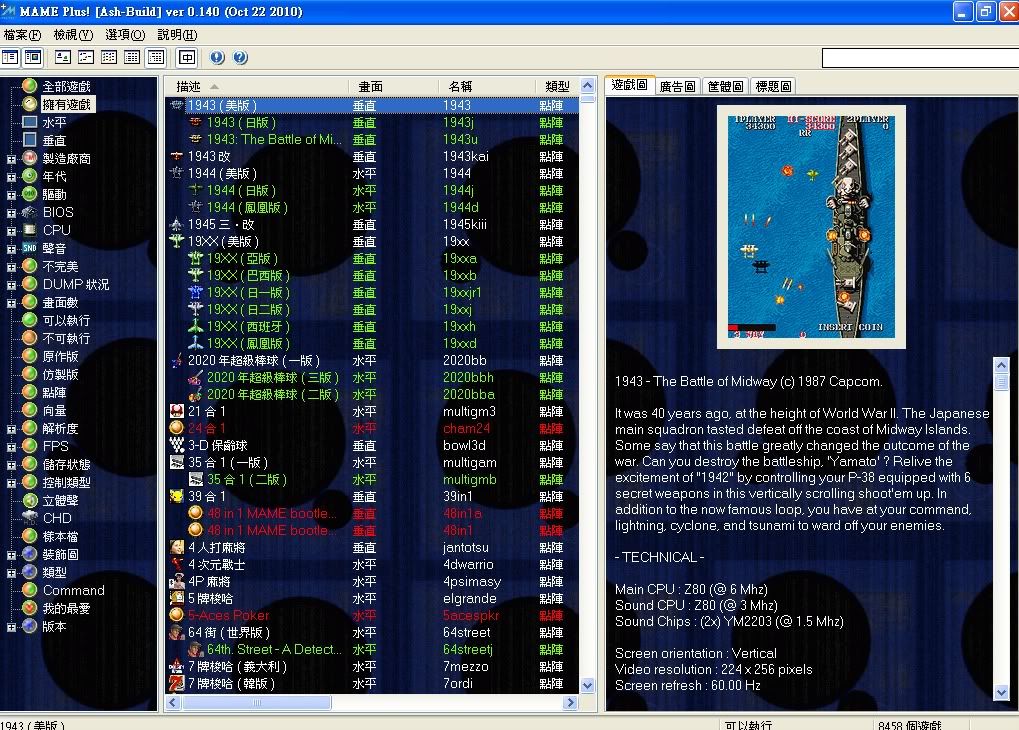Click game list scroll up arrow
The width and height of the screenshot is (1019, 730).
click(x=587, y=86)
